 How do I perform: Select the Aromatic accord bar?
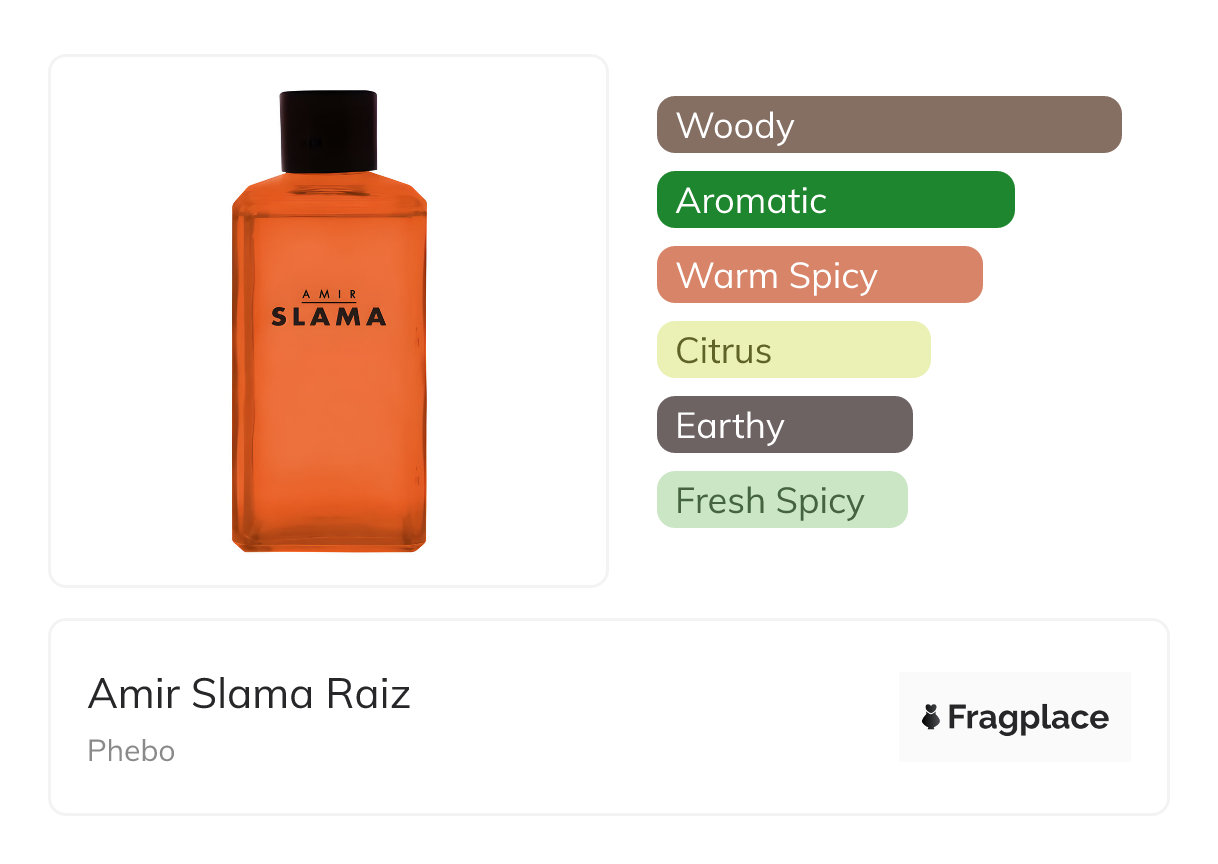pos(835,200)
